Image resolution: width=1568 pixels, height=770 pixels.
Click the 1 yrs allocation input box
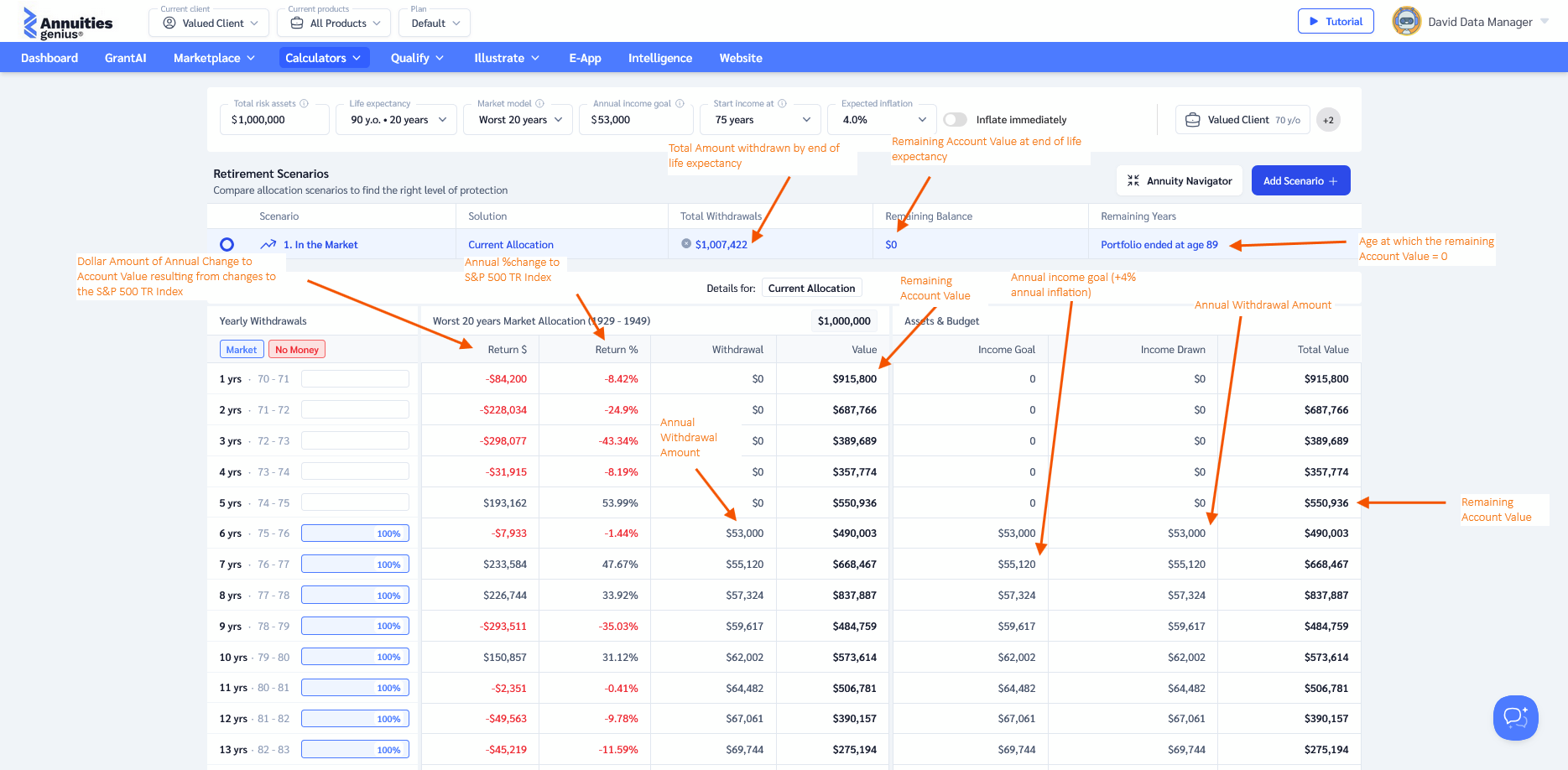pyautogui.click(x=355, y=379)
